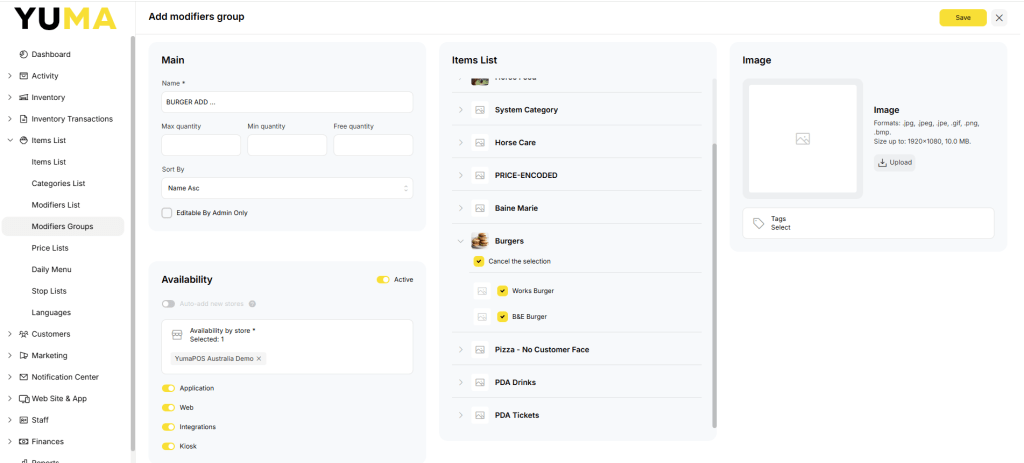Viewport: 1024px width, 463px height.
Task: Toggle the Integrations availability switch
Action: point(168,426)
